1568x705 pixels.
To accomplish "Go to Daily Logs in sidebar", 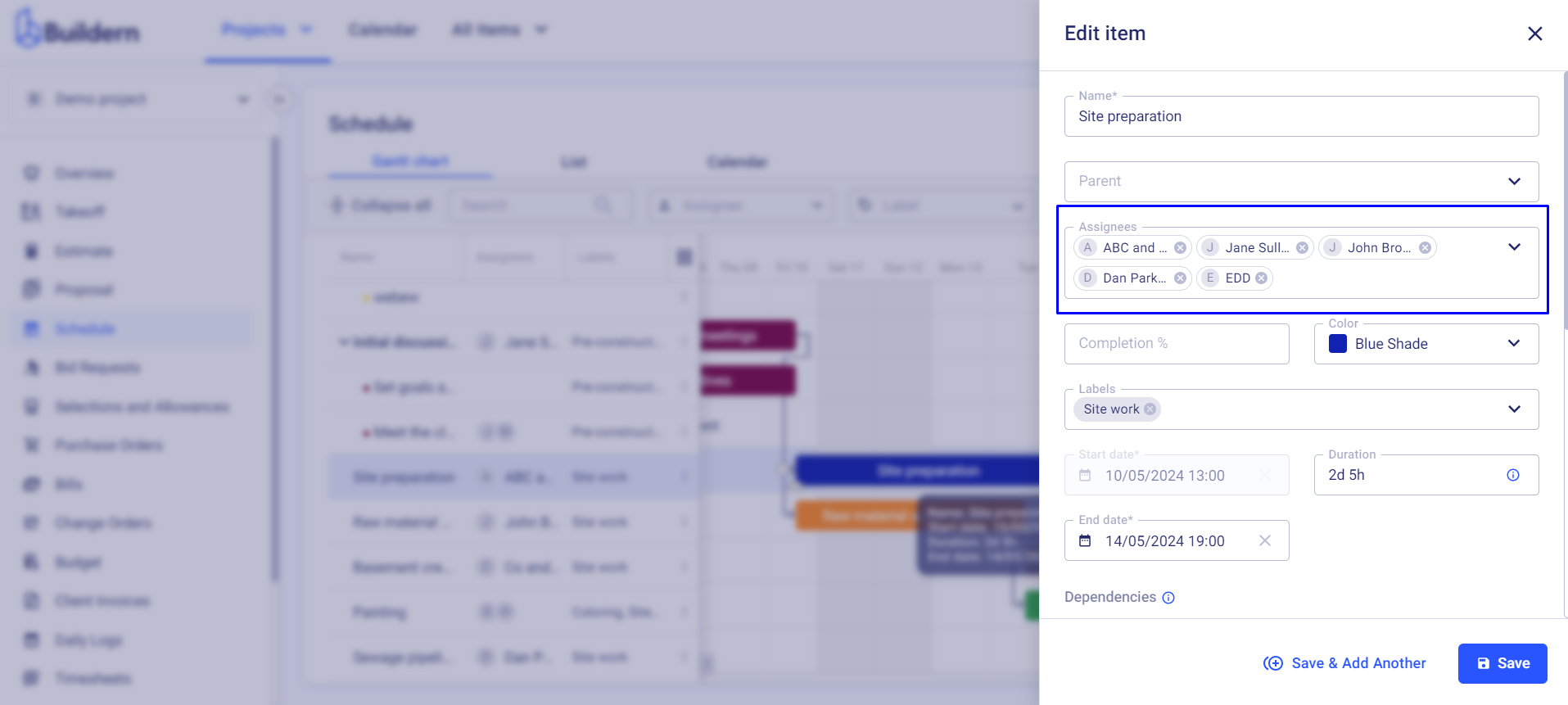I will click(88, 640).
